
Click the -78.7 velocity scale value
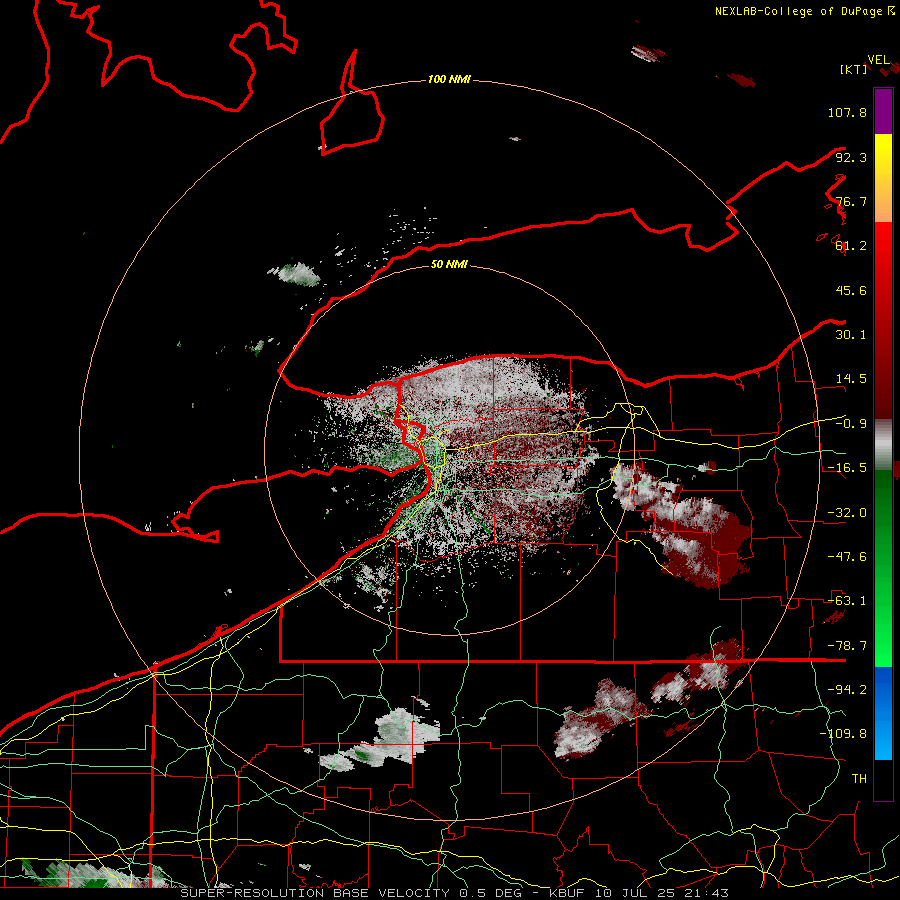847,646
